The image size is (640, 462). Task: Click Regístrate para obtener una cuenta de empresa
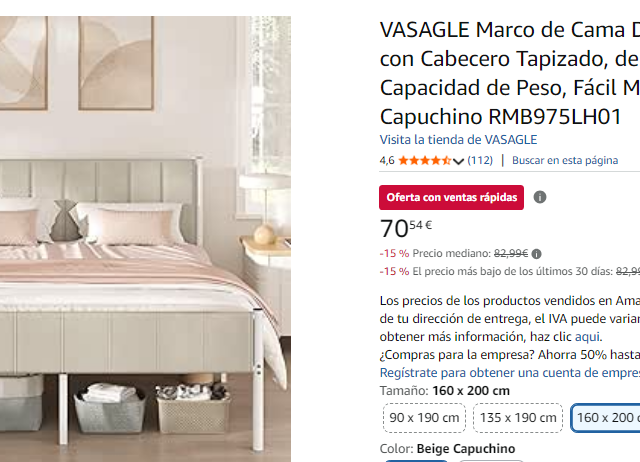(x=510, y=373)
